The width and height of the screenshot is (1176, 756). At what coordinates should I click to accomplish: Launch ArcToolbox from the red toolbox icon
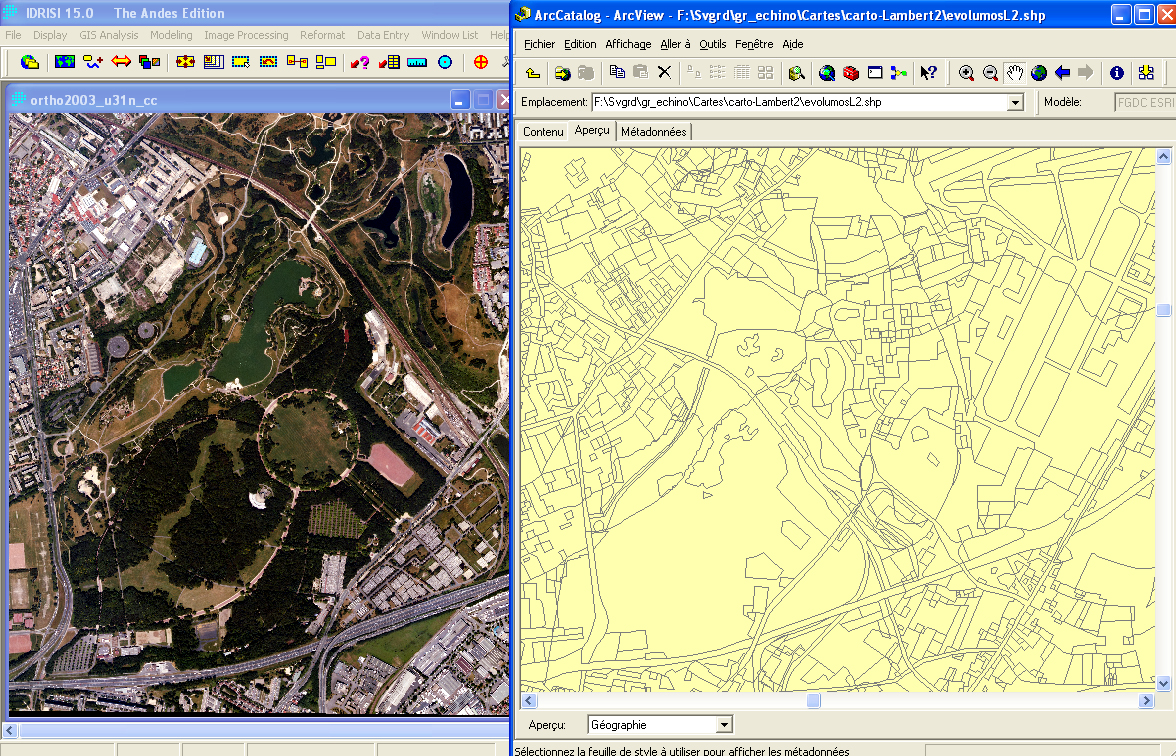click(851, 73)
